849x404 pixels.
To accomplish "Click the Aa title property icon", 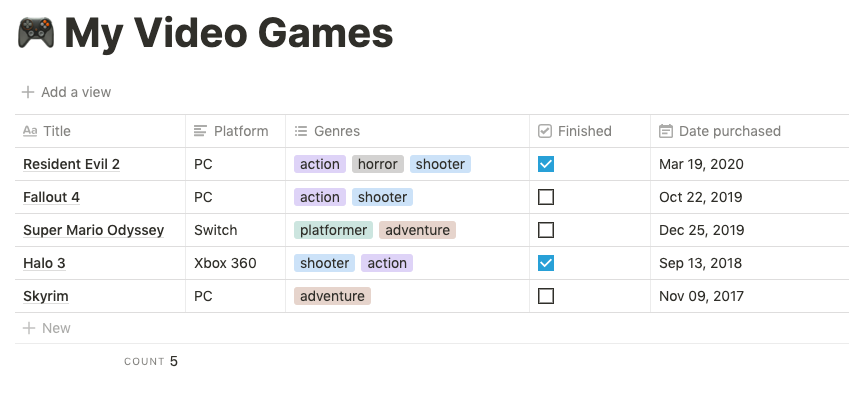I will [x=30, y=131].
